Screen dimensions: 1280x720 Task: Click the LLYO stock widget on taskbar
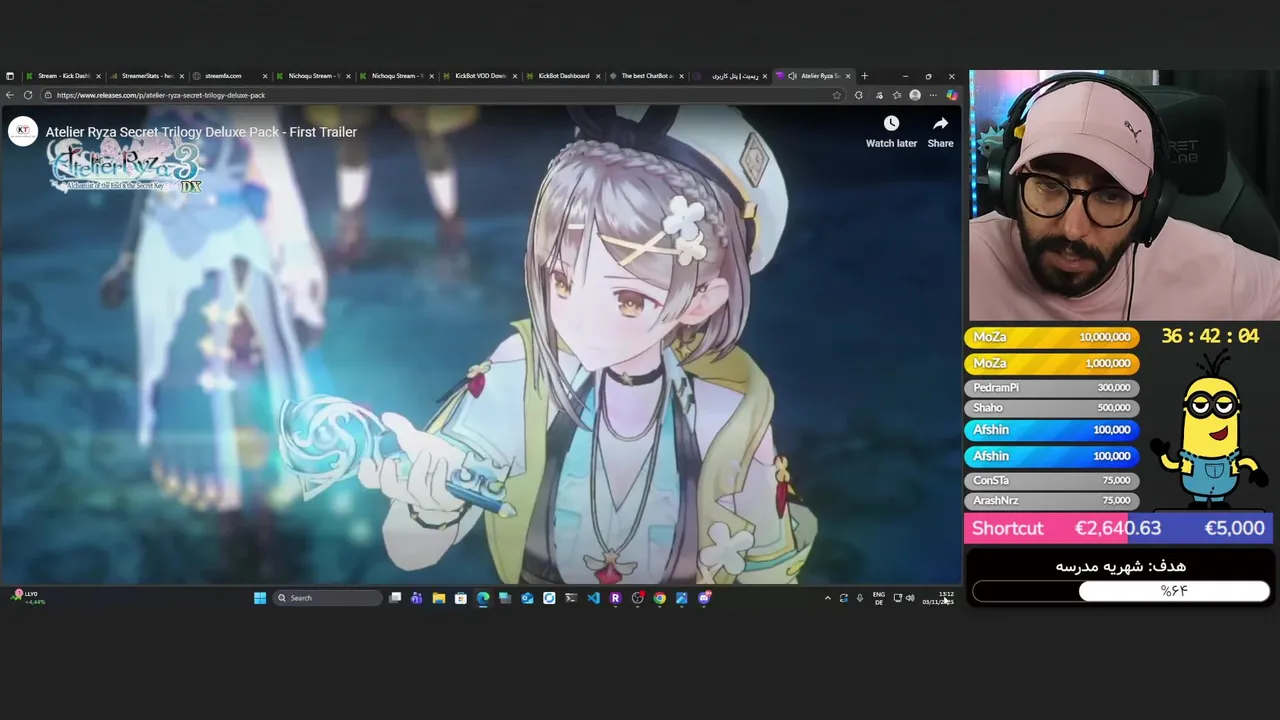click(29, 597)
